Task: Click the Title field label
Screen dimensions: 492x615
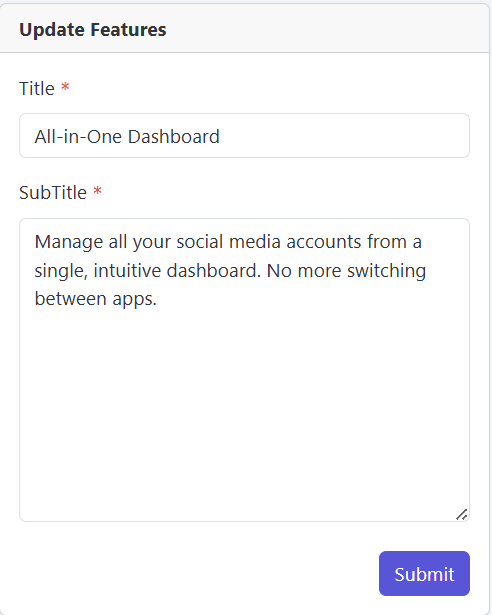Action: click(37, 88)
